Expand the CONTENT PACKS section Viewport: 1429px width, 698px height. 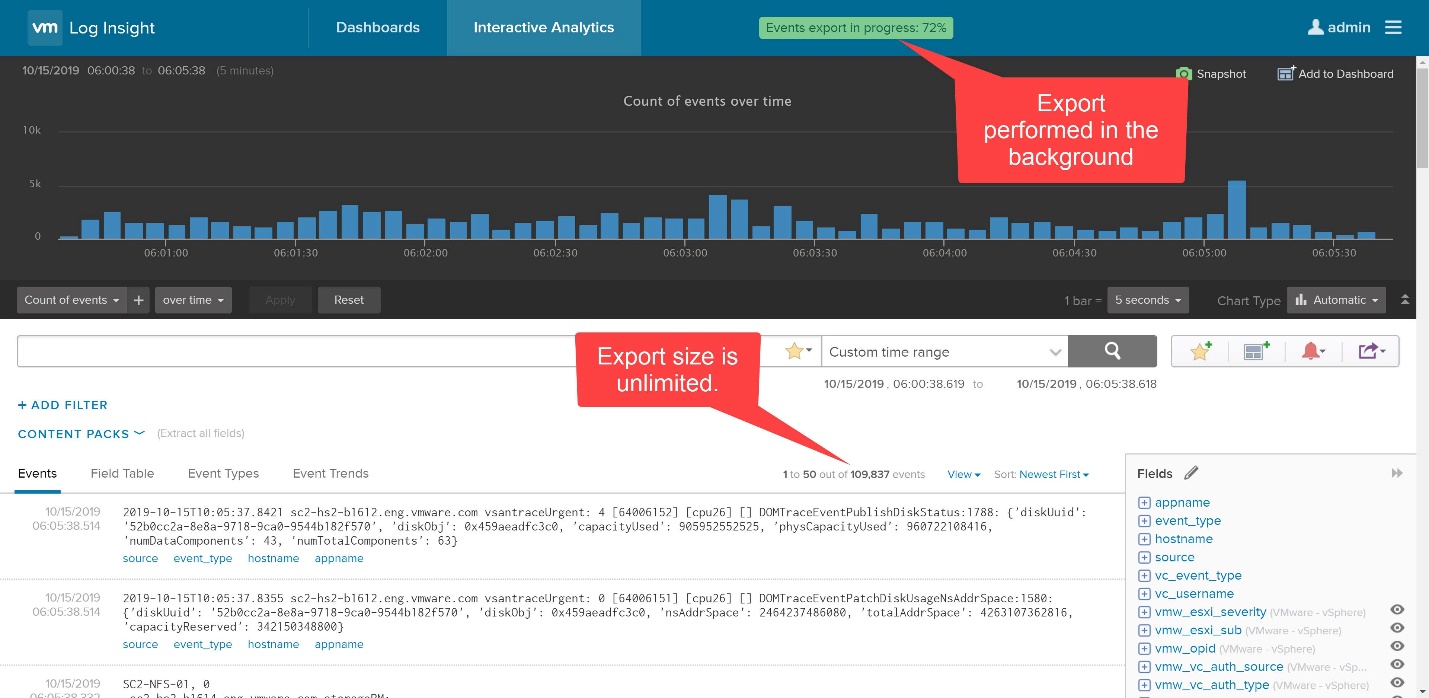click(82, 434)
